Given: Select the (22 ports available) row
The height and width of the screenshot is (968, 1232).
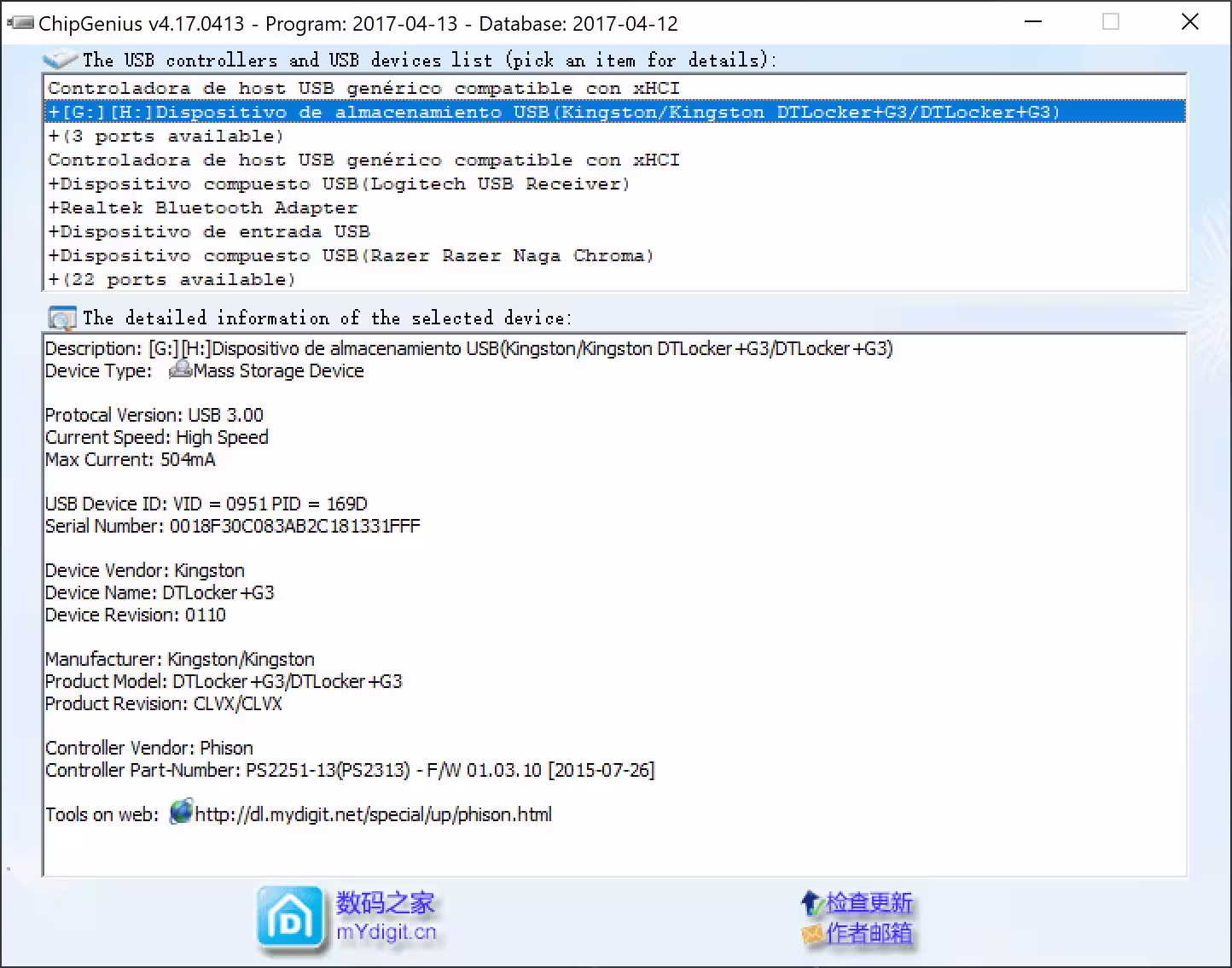Looking at the screenshot, I should [614, 279].
